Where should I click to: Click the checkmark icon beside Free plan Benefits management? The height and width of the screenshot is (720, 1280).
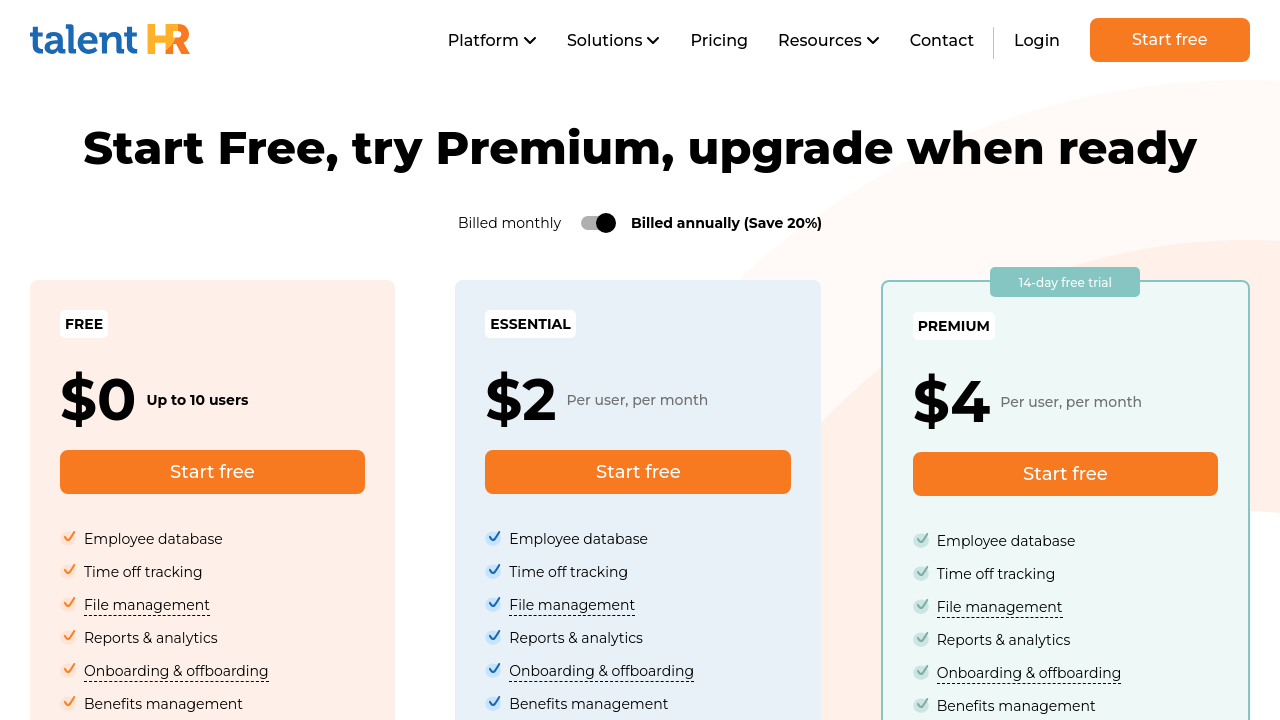69,703
